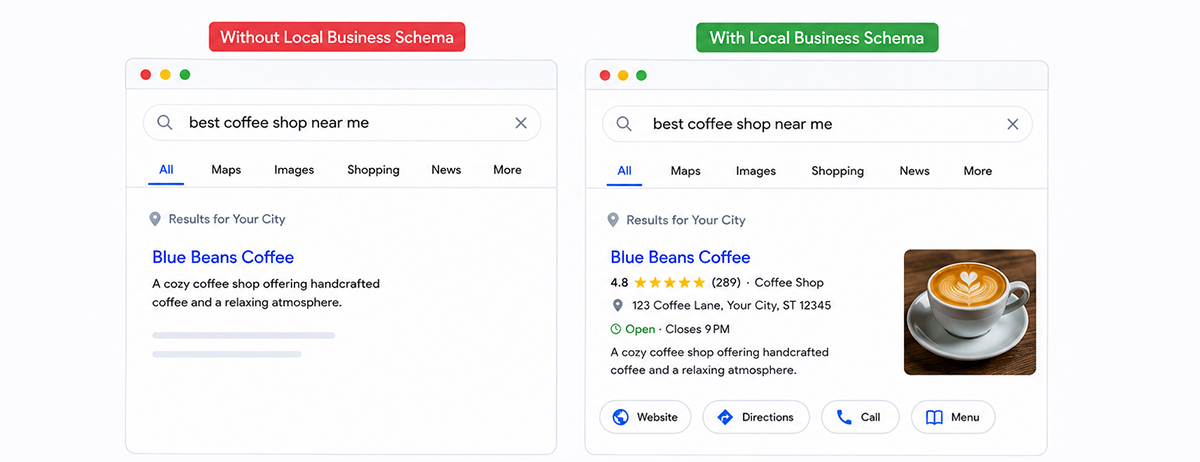Click red window dot in right browser window
Viewport: 1200px width, 462px height.
[604, 76]
